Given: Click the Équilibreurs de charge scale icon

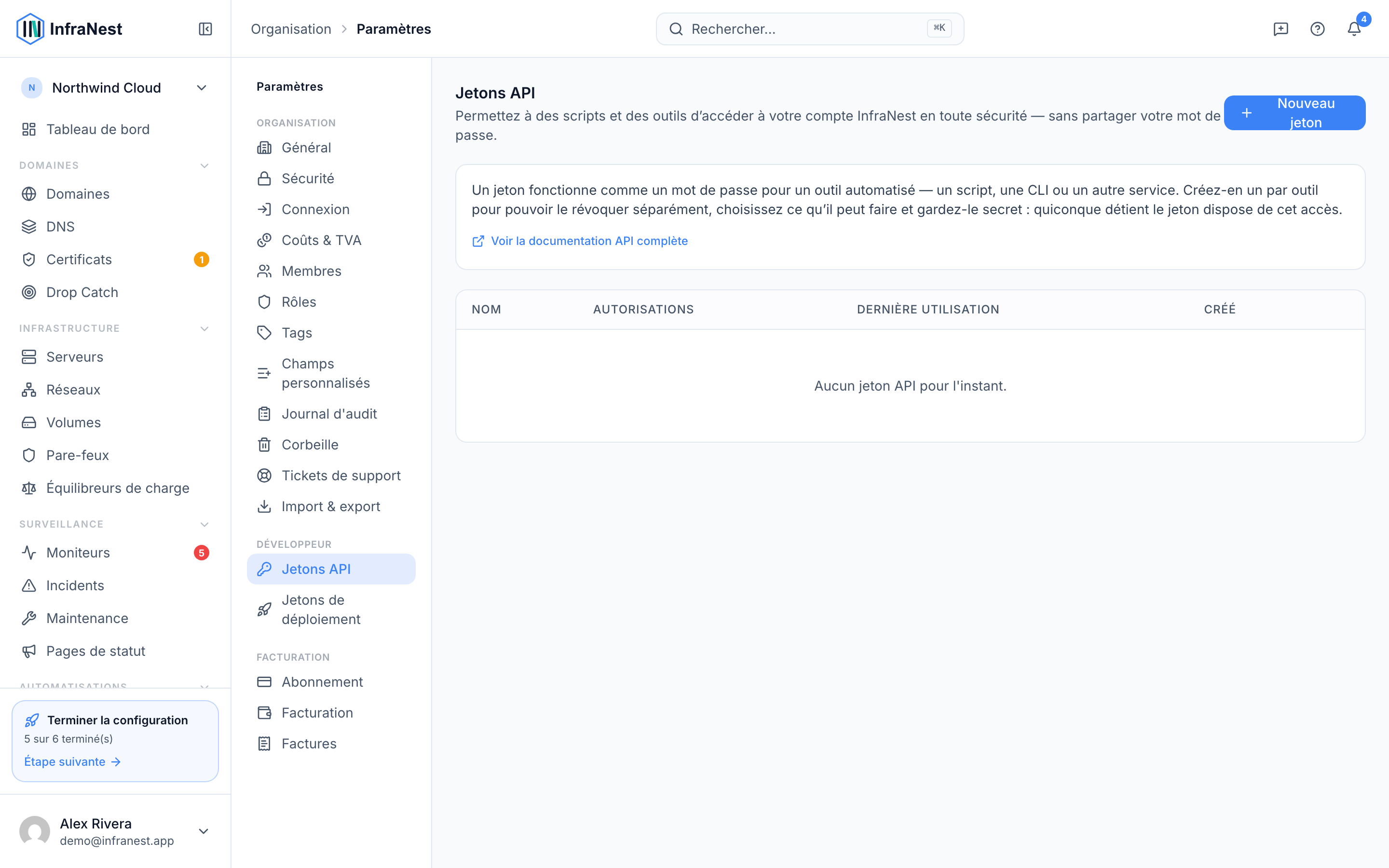Looking at the screenshot, I should (x=29, y=488).
